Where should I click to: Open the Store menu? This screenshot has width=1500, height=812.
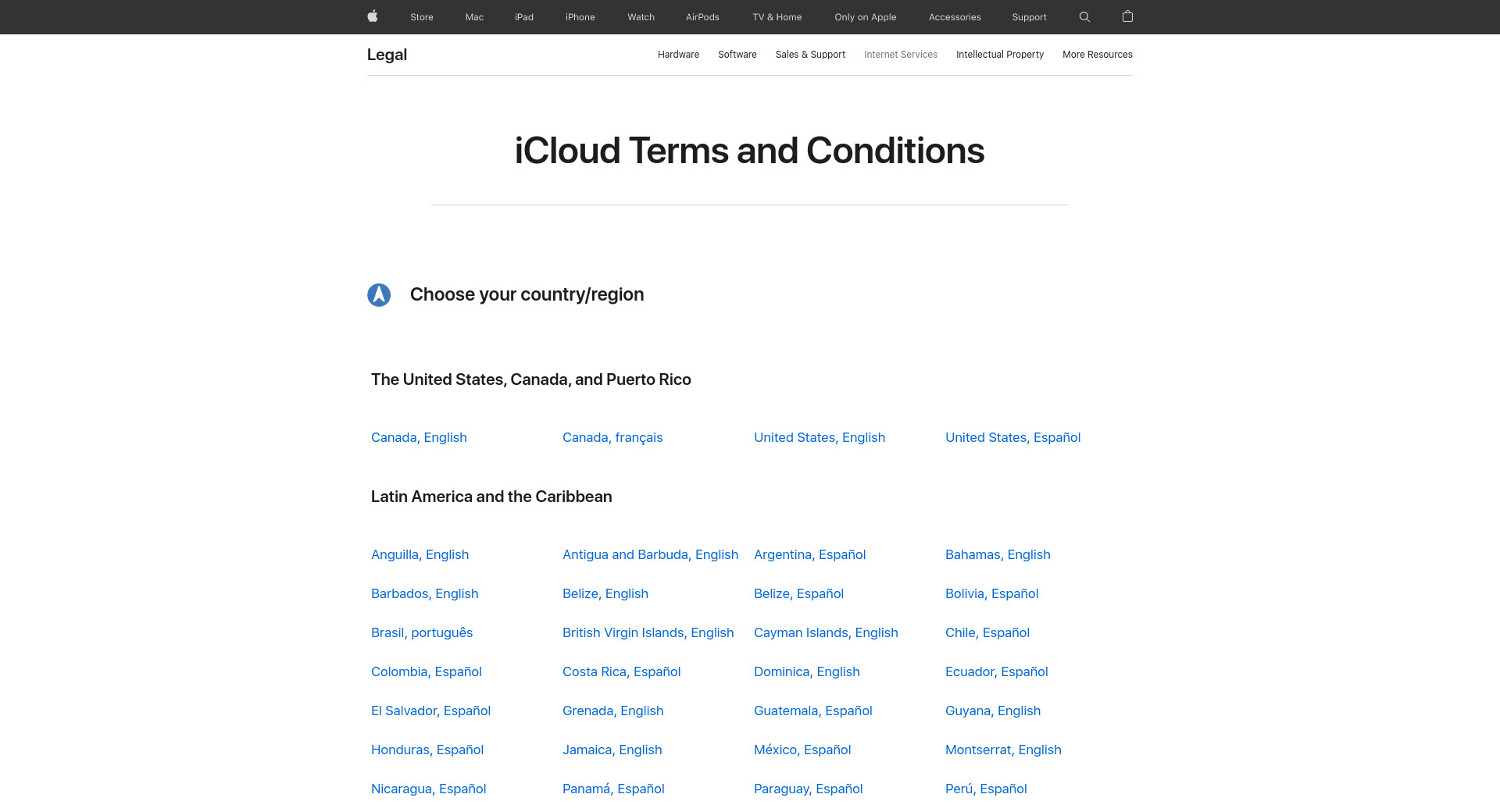[x=421, y=17]
